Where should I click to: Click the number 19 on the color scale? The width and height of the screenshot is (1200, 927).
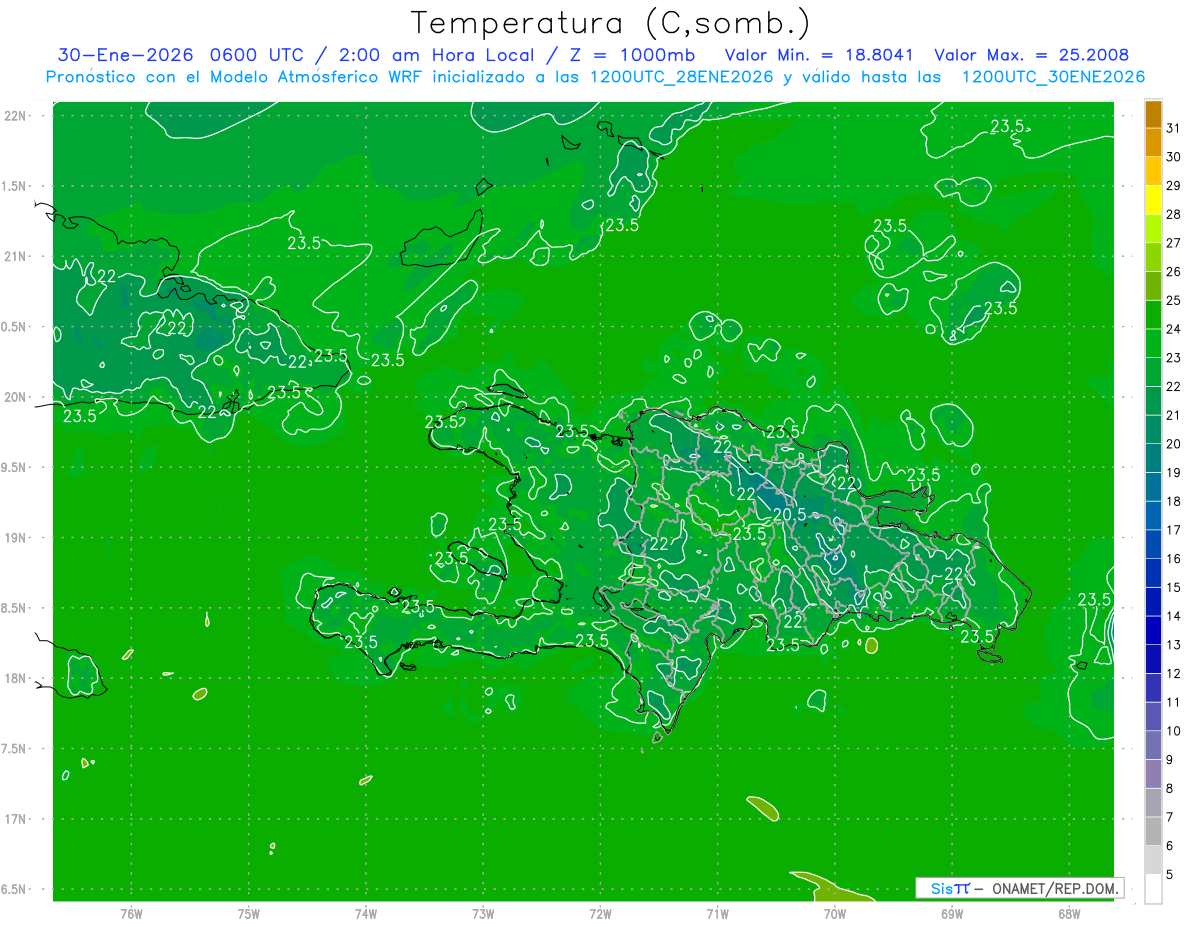tap(1173, 472)
